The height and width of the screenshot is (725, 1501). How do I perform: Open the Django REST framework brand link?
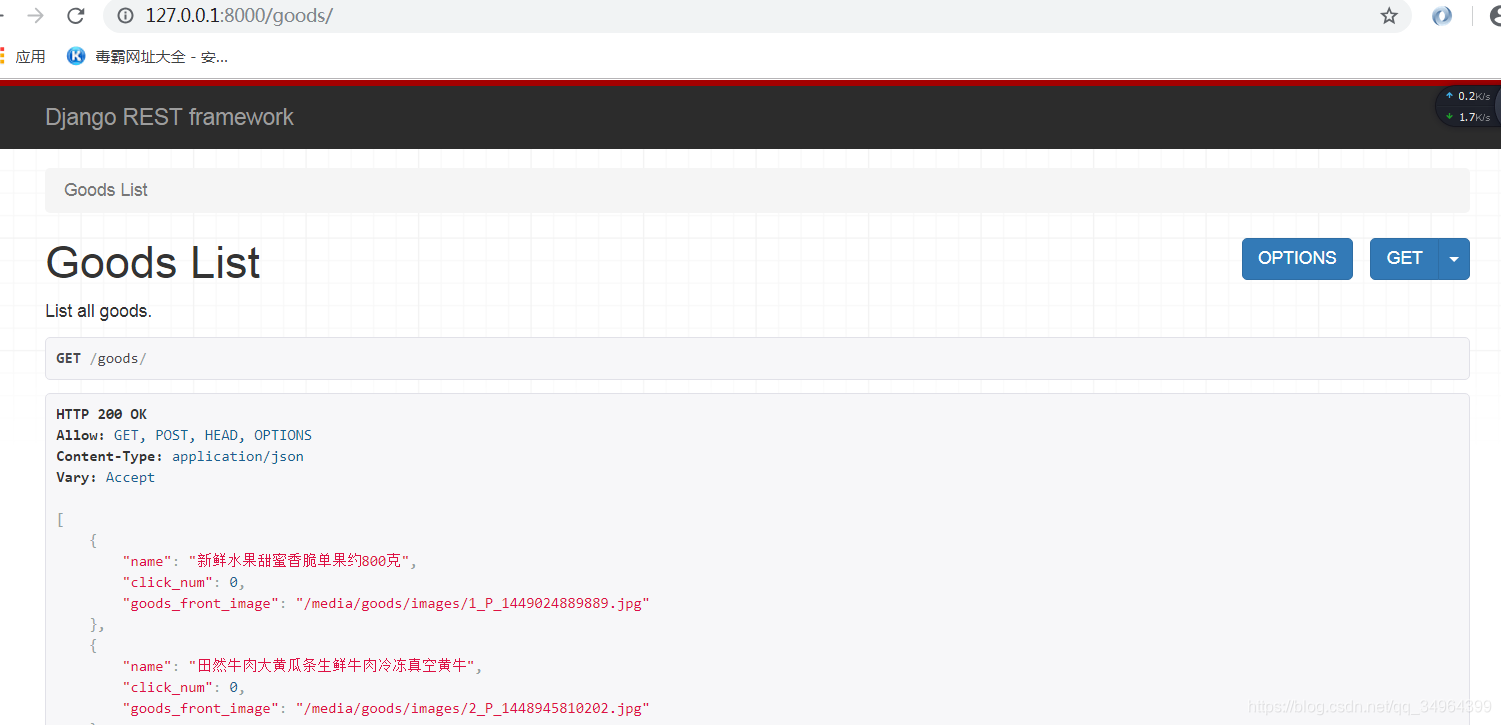tap(169, 117)
